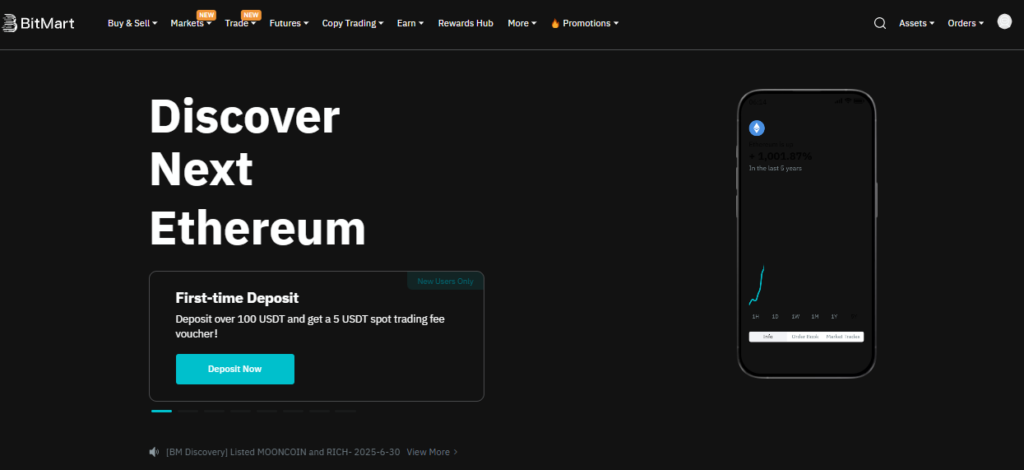The width and height of the screenshot is (1024, 470).
Task: Expand the Earn menu
Action: point(410,24)
